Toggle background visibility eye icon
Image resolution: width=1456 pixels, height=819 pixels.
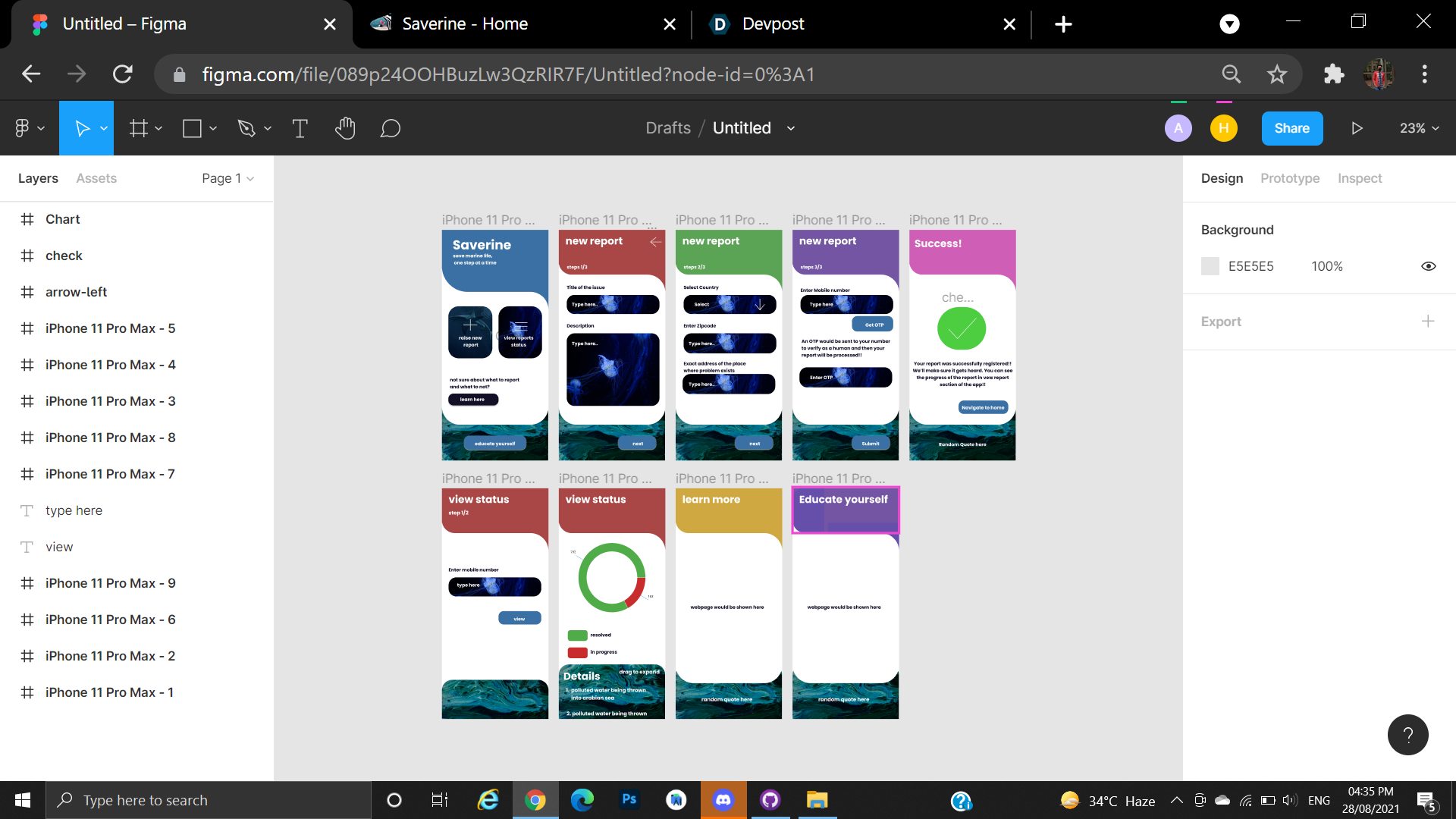[x=1428, y=266]
